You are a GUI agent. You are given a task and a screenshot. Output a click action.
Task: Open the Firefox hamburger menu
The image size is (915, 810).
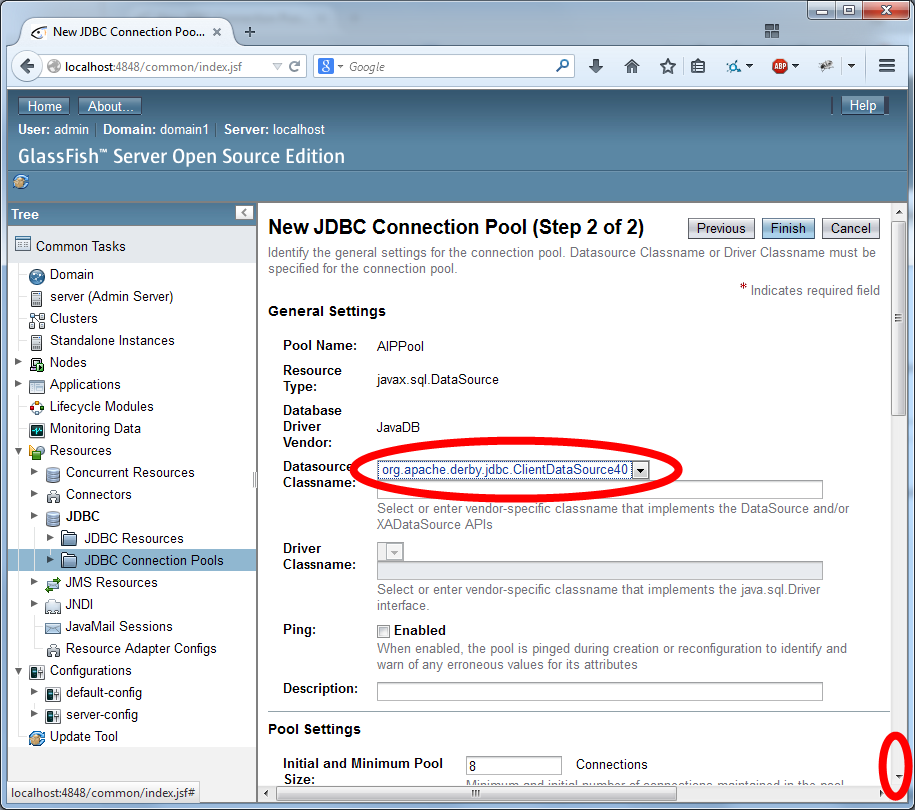886,66
